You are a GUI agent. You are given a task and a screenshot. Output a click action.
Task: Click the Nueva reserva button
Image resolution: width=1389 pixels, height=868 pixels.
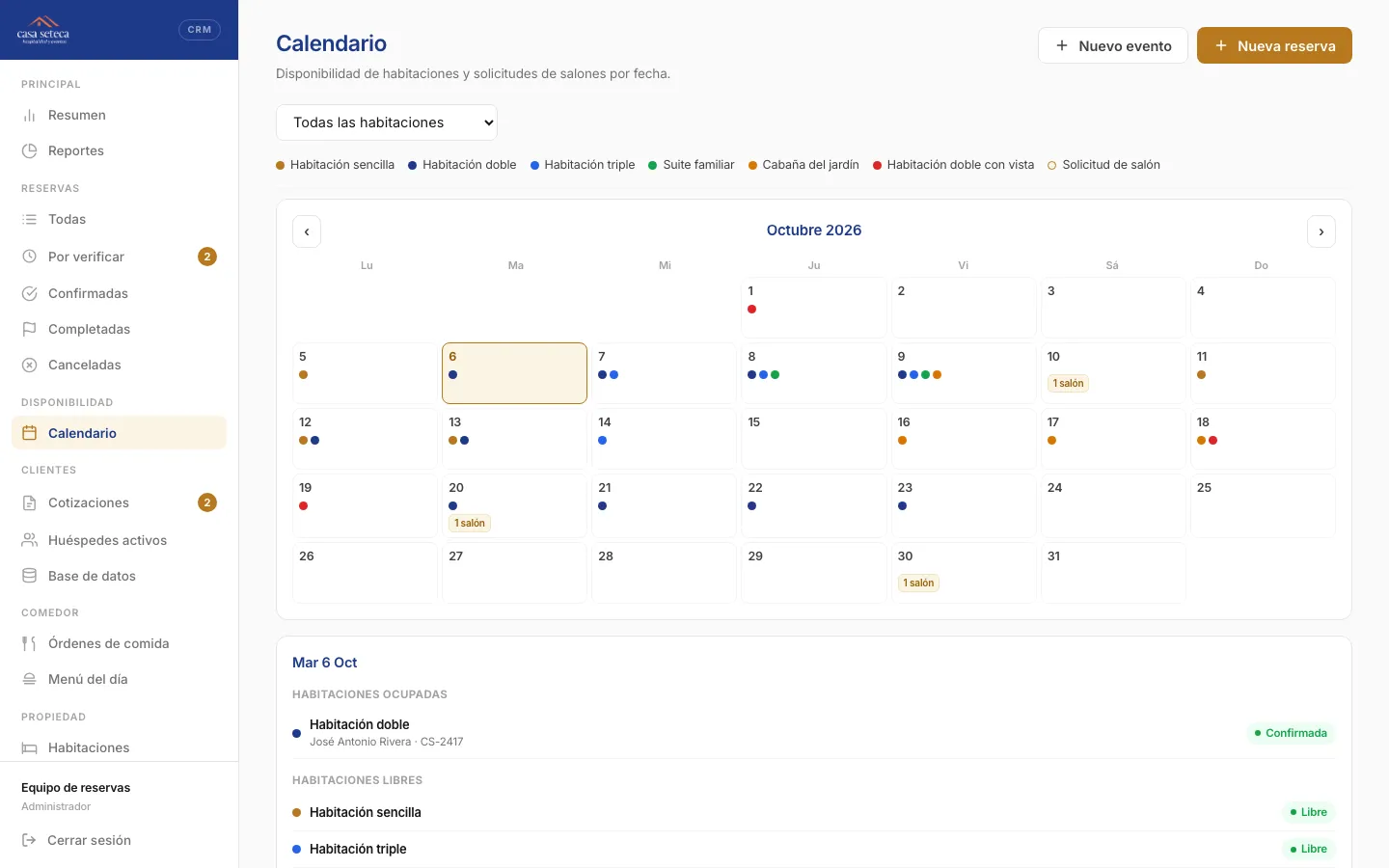pos(1274,45)
